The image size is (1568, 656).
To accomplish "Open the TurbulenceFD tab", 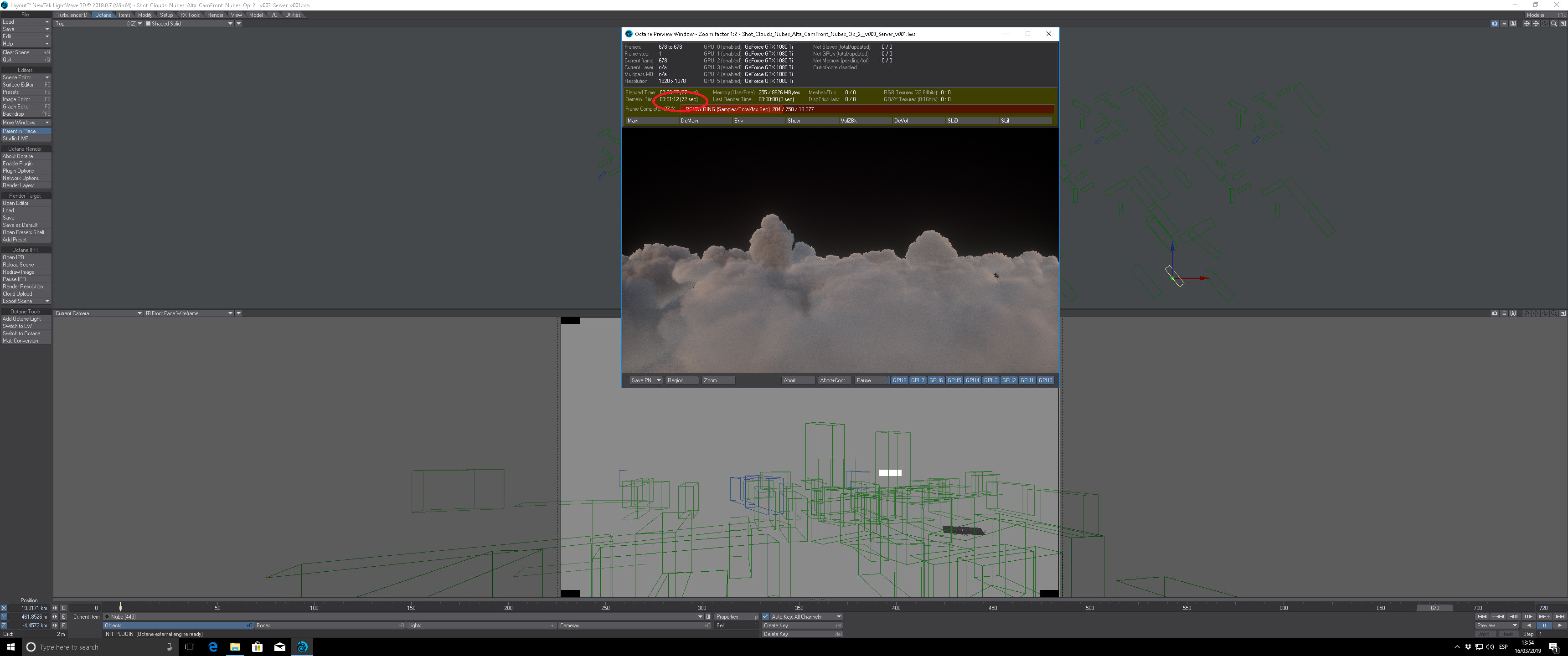I will coord(72,15).
